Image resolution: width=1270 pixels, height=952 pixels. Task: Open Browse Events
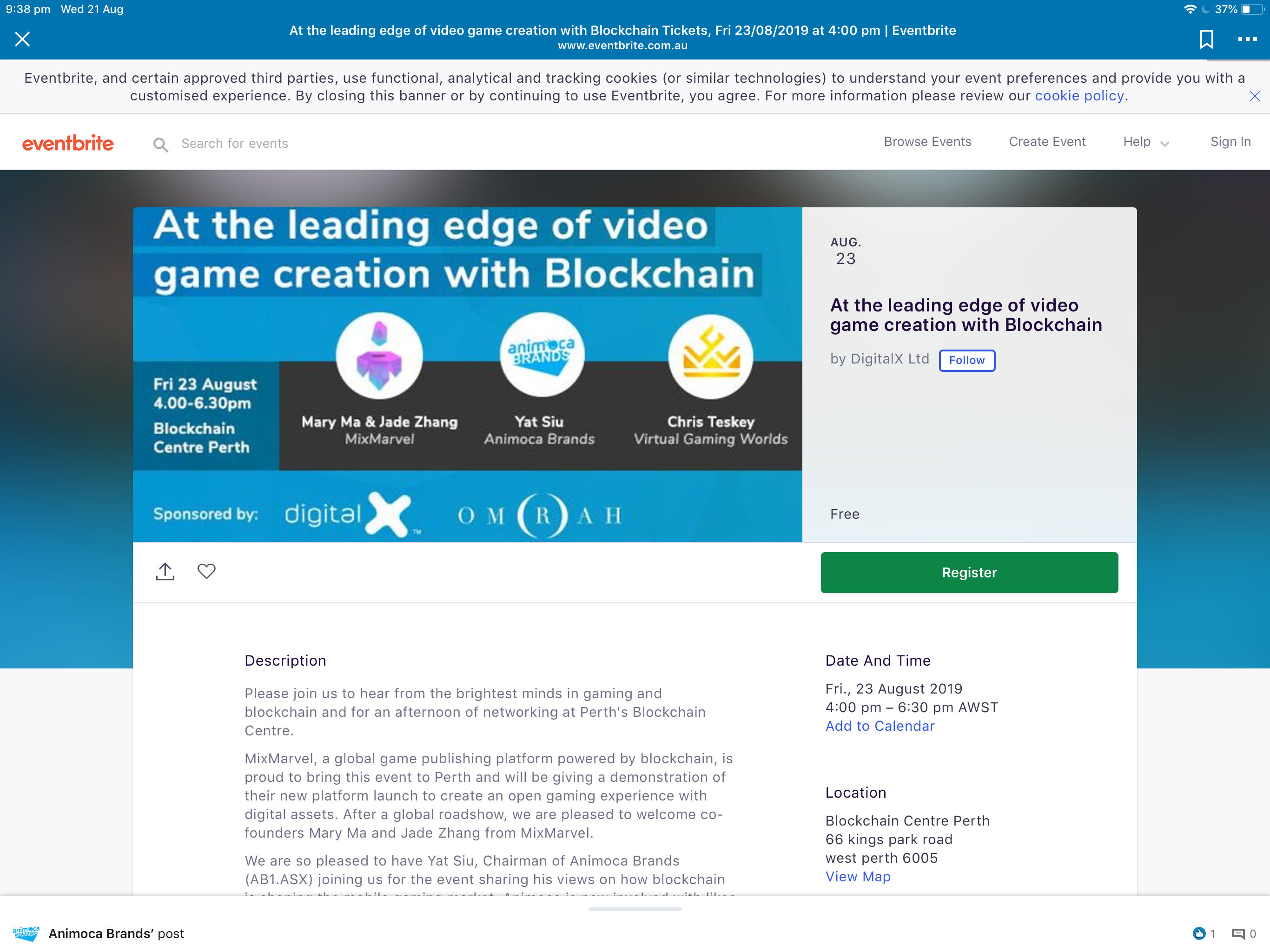927,142
